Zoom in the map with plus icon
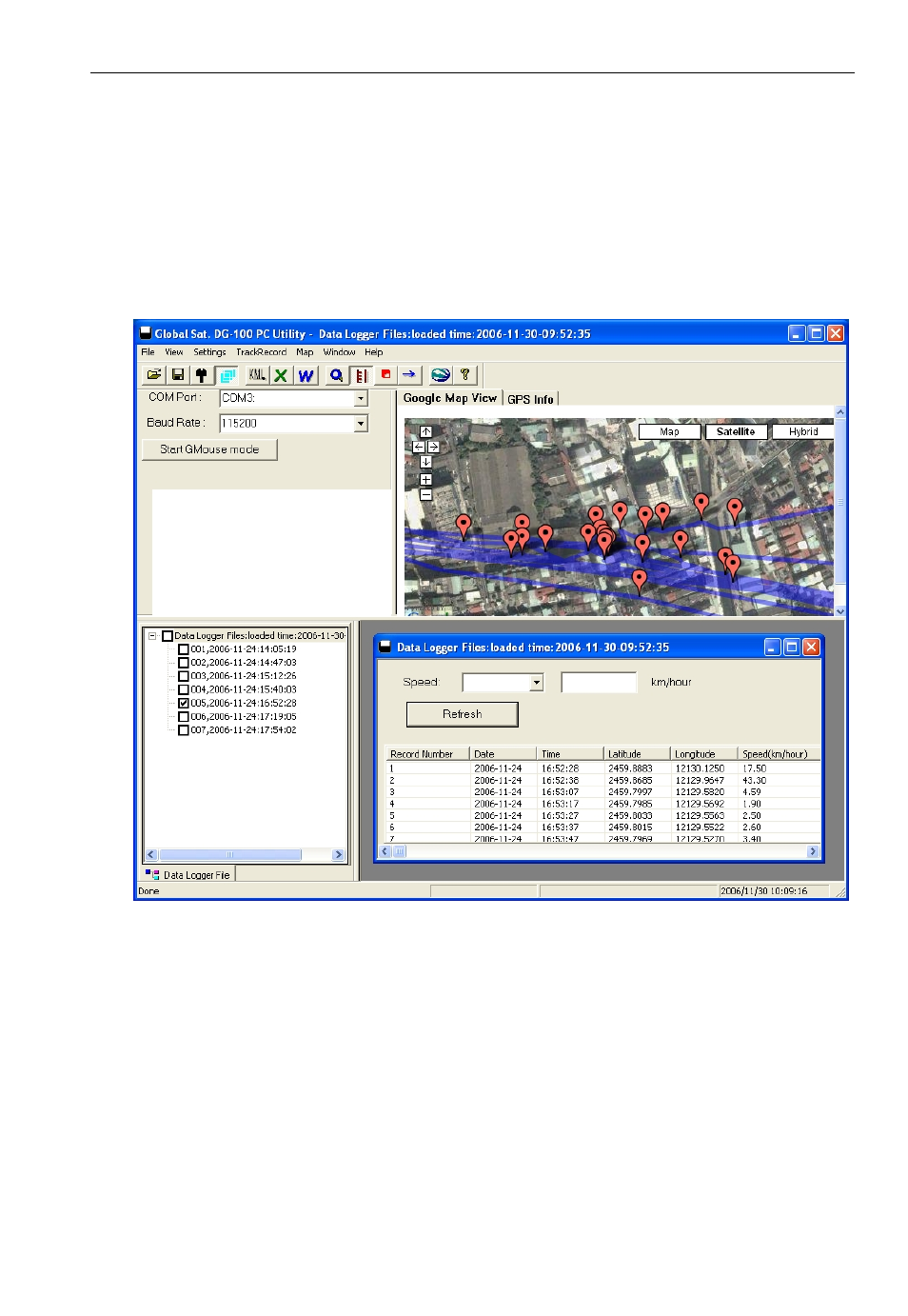This screenshot has height=1316, width=908. [425, 480]
